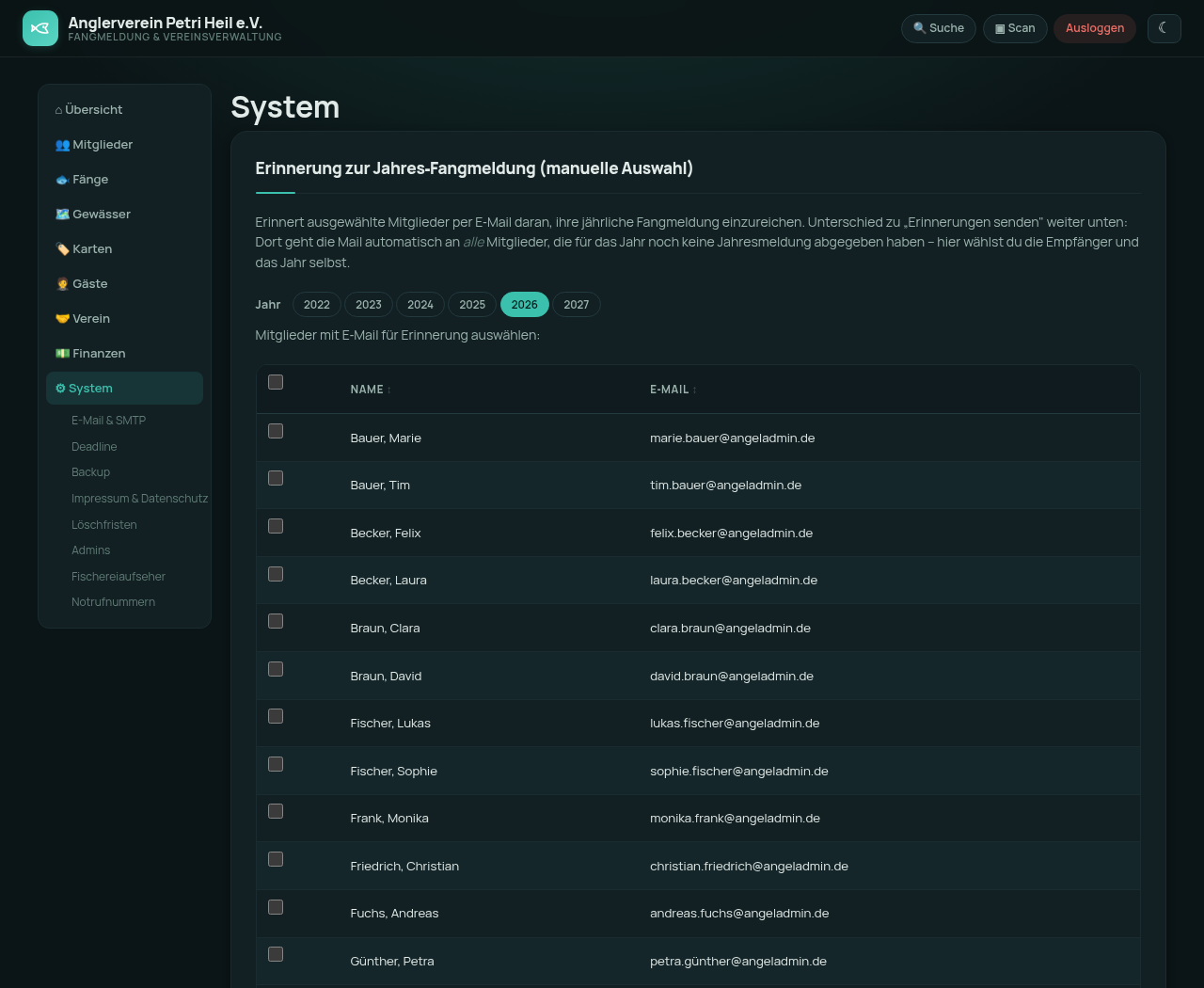1204x988 pixels.
Task: Select year 2024 chip
Action: pyautogui.click(x=420, y=305)
